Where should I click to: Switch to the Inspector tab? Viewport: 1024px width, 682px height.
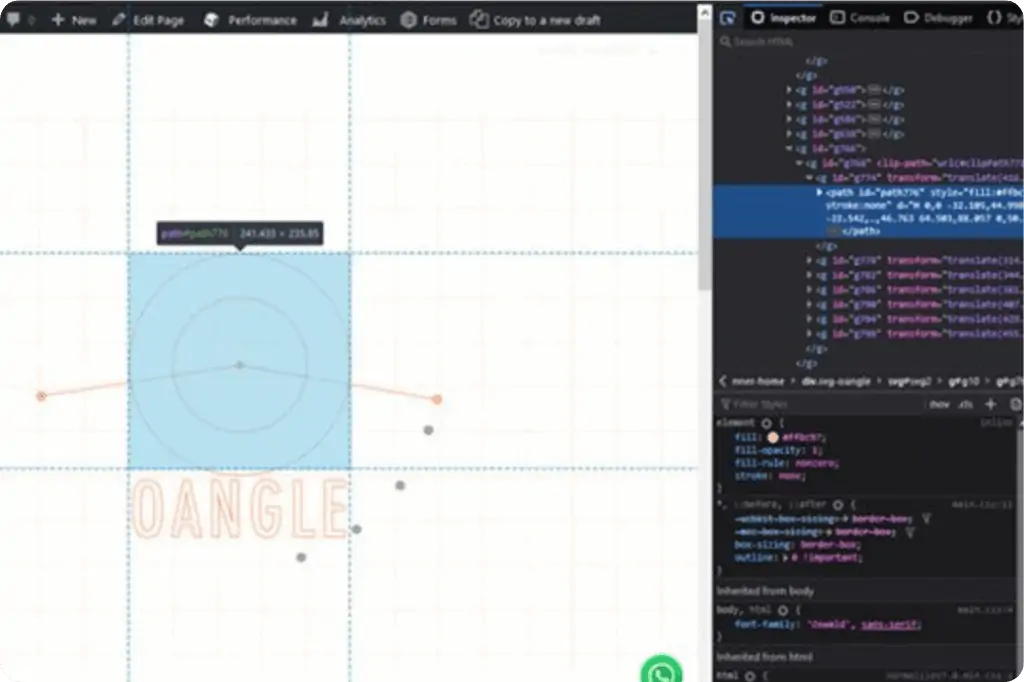pyautogui.click(x=783, y=18)
